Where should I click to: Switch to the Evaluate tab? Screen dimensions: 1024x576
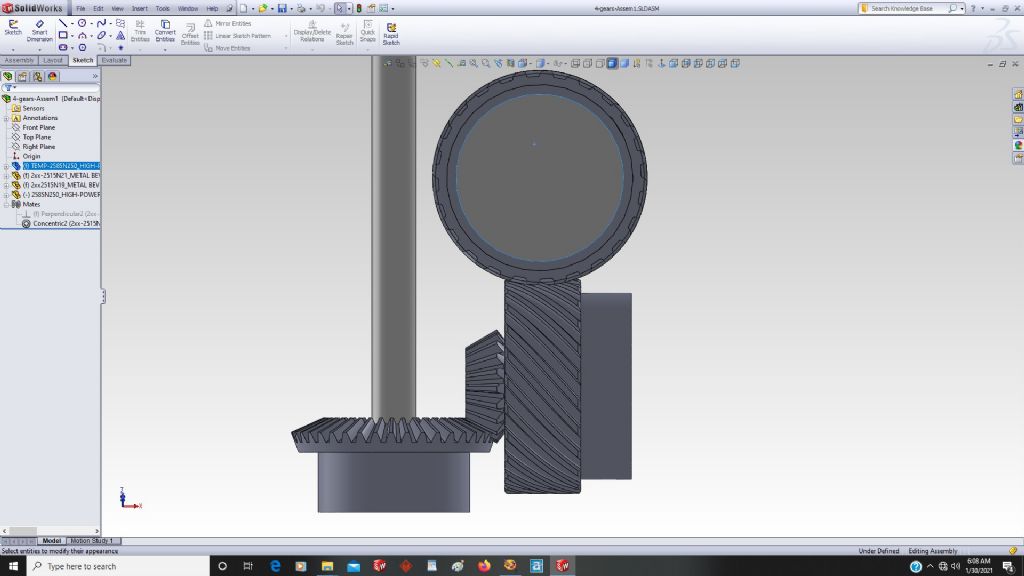pos(114,60)
